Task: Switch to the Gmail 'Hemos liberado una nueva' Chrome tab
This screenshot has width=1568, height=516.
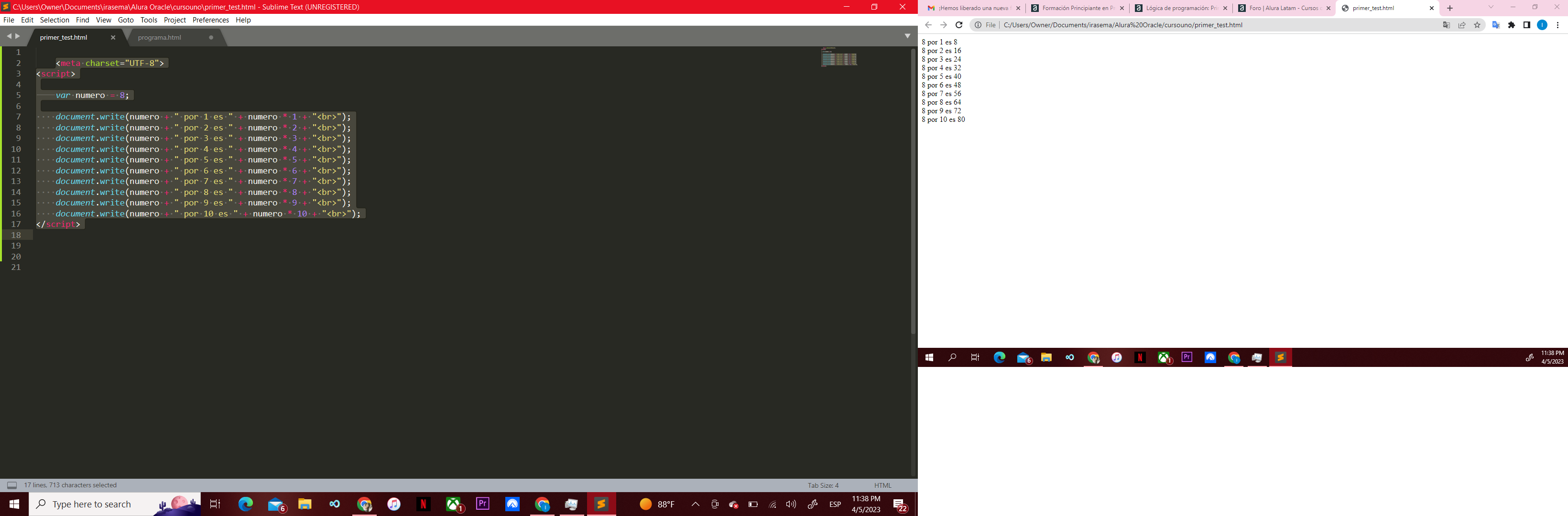Action: point(974,8)
